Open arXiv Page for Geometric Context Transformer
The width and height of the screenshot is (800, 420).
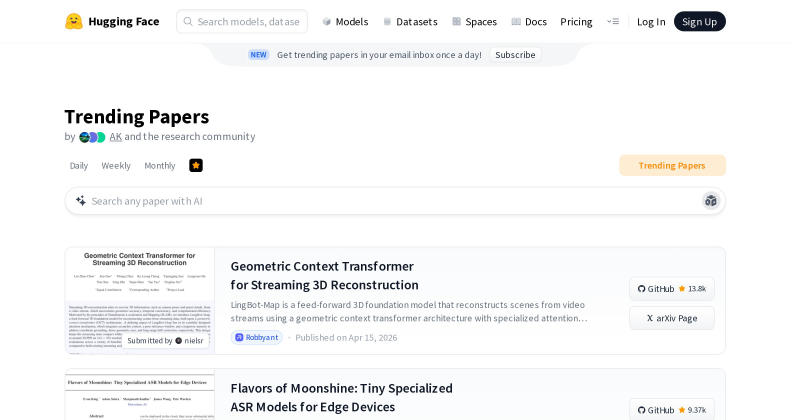click(x=671, y=318)
